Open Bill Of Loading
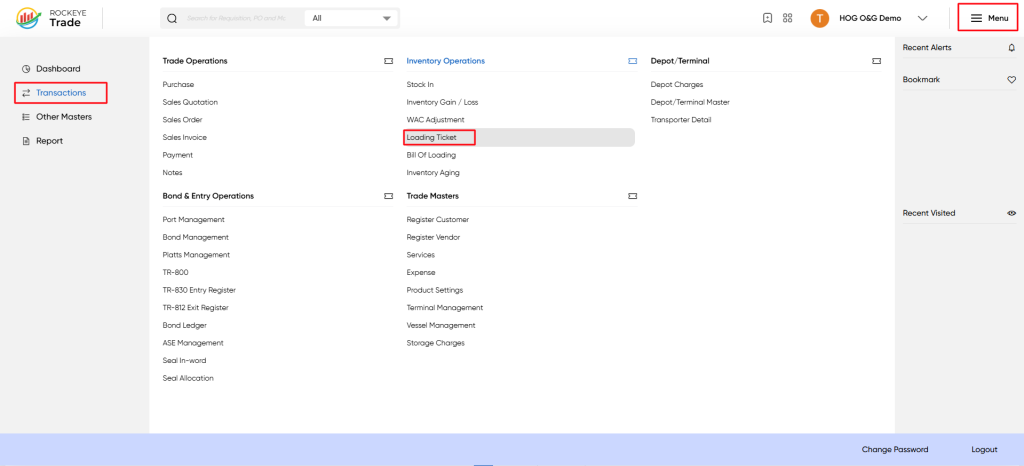 [x=431, y=155]
